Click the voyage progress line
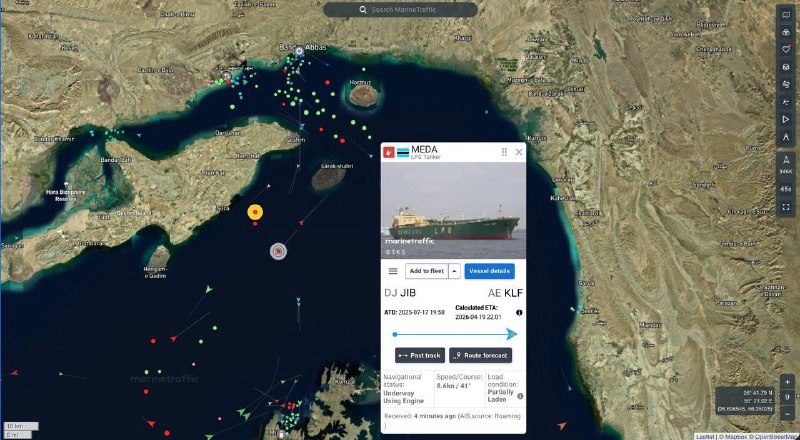Image resolution: width=800 pixels, height=440 pixels. click(454, 335)
